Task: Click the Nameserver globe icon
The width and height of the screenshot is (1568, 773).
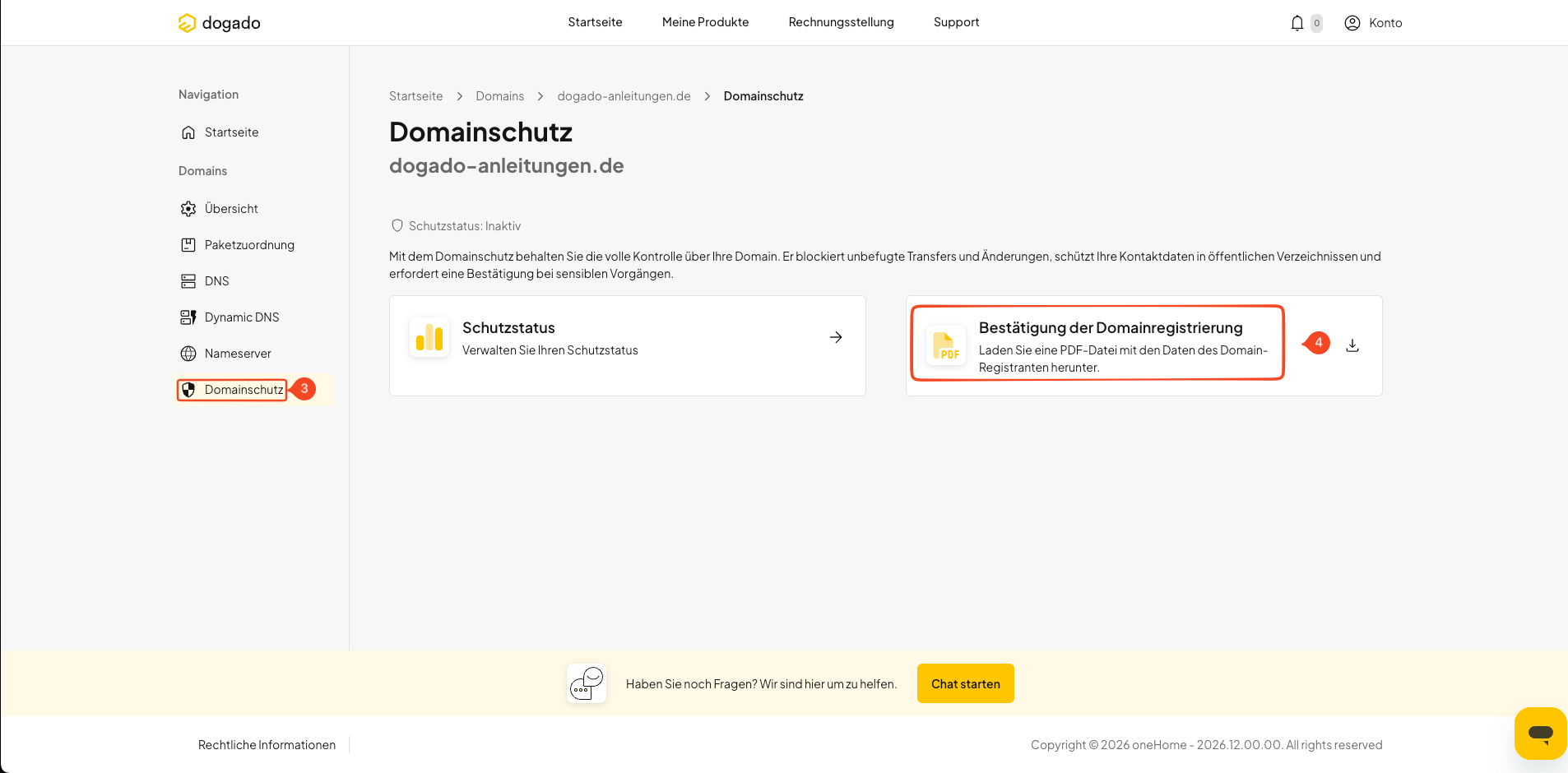Action: click(188, 354)
